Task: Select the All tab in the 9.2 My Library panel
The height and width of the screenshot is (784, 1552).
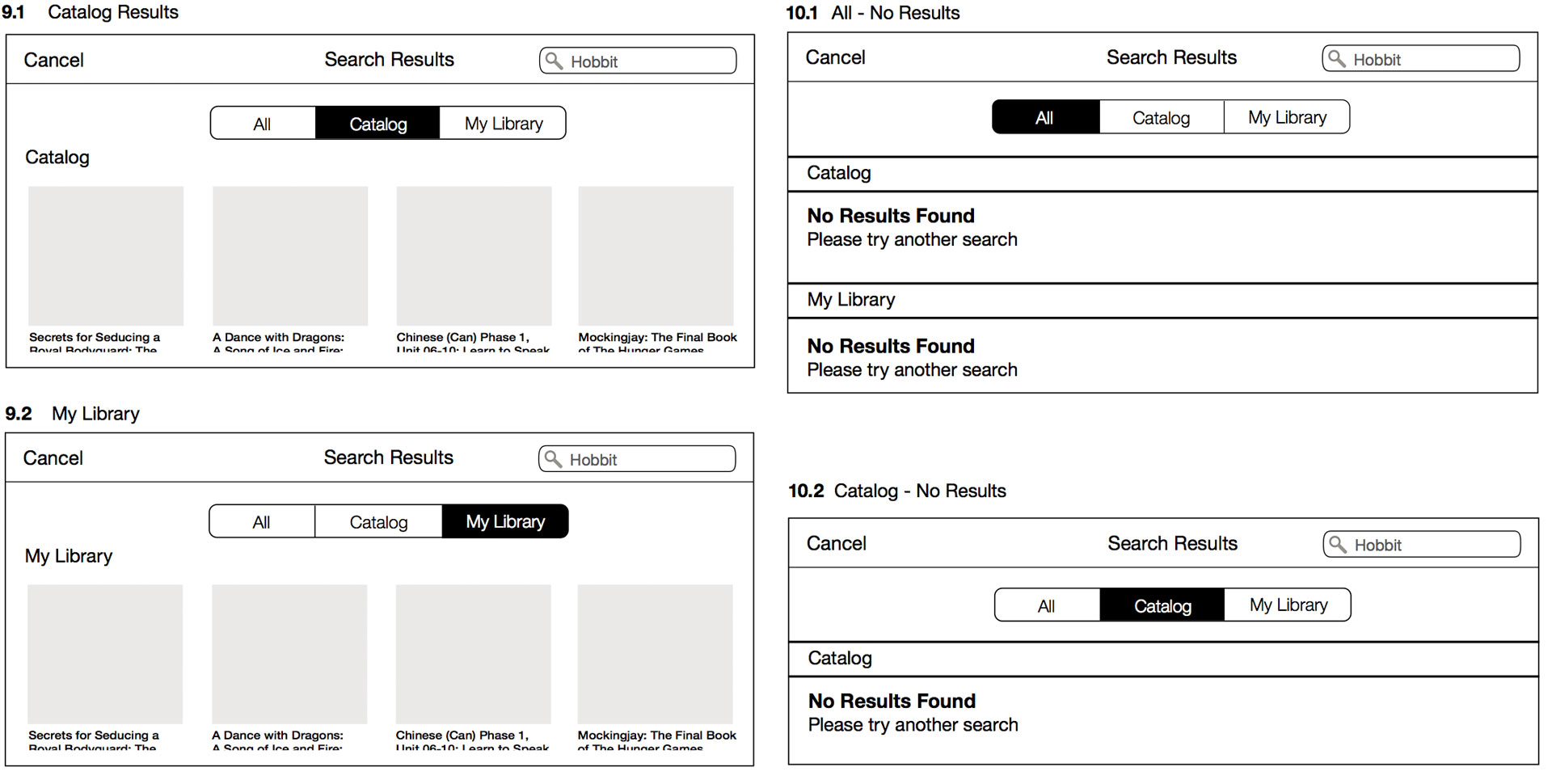Action: click(x=262, y=522)
